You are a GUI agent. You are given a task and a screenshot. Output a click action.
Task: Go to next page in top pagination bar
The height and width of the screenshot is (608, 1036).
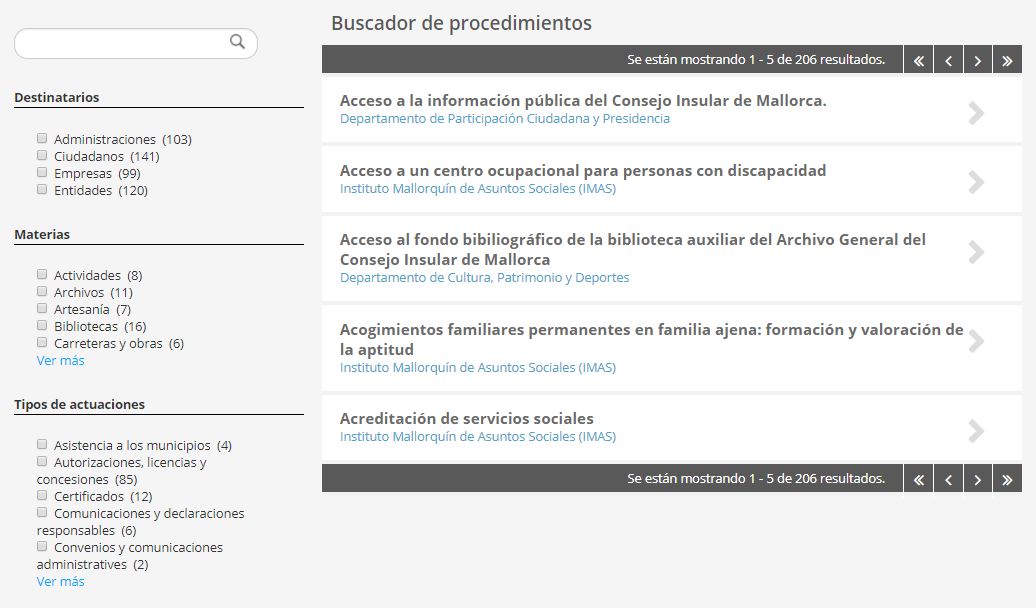click(x=977, y=61)
